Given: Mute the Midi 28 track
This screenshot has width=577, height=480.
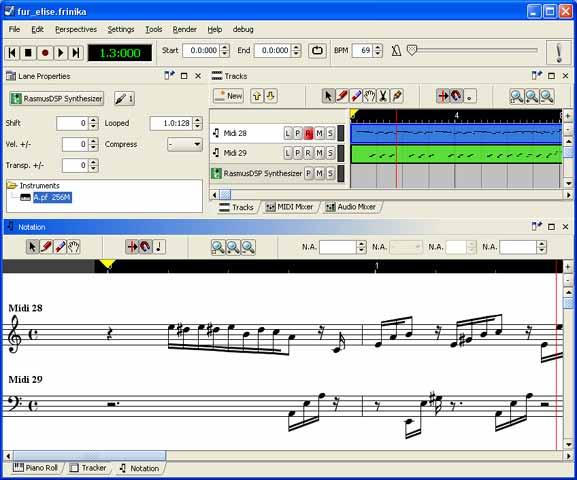Looking at the screenshot, I should click(319, 133).
